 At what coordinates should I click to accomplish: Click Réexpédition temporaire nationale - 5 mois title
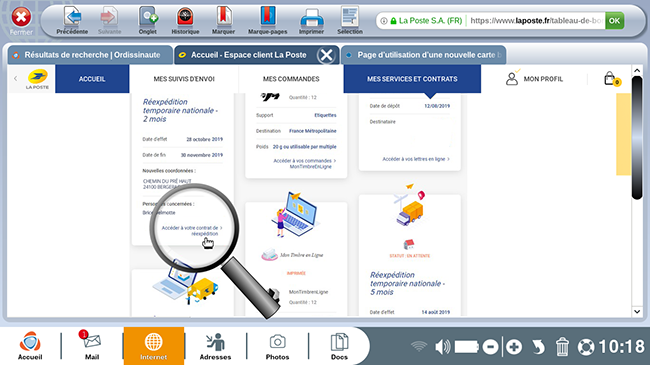(407, 283)
